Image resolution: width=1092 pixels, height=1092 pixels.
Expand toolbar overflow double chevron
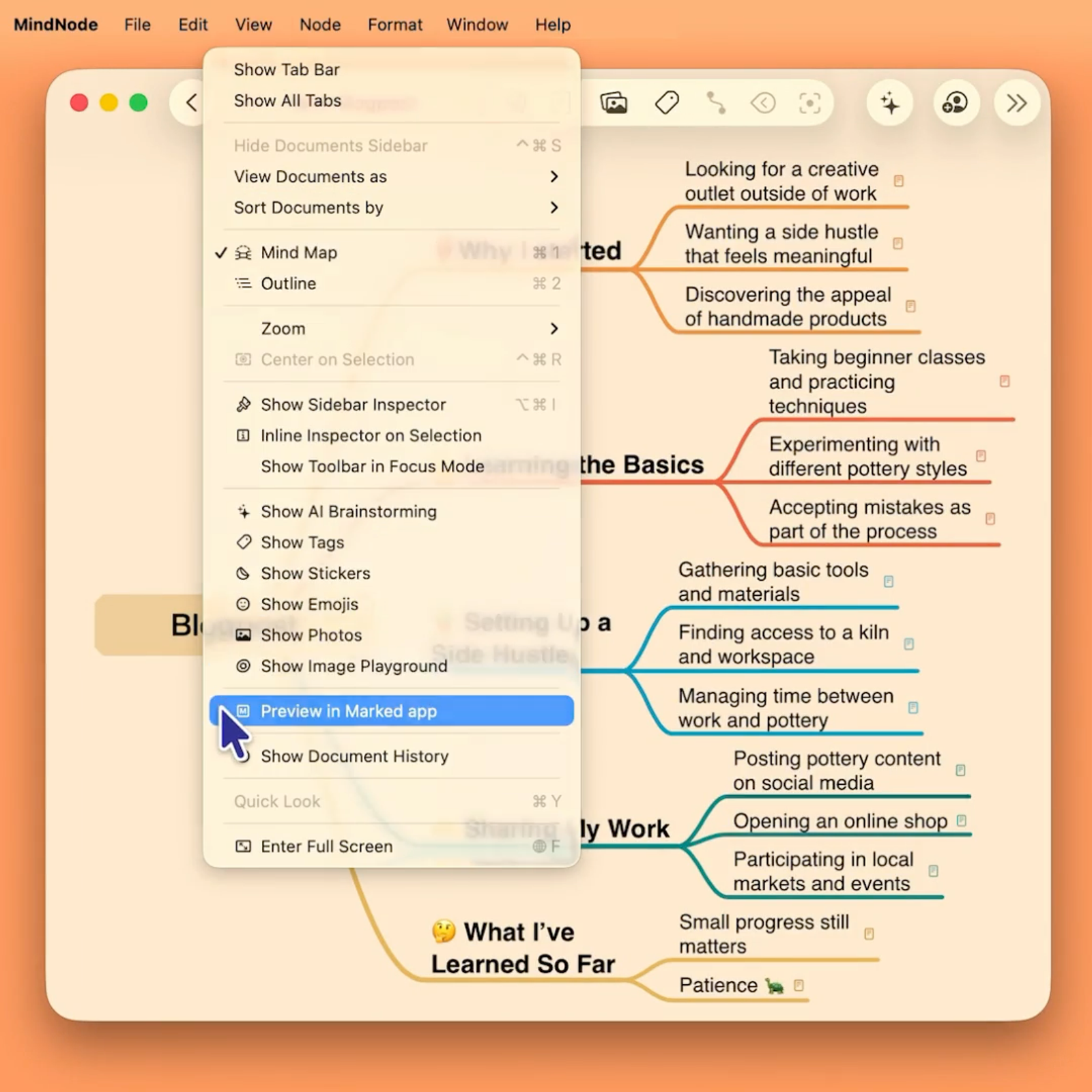(x=1016, y=103)
